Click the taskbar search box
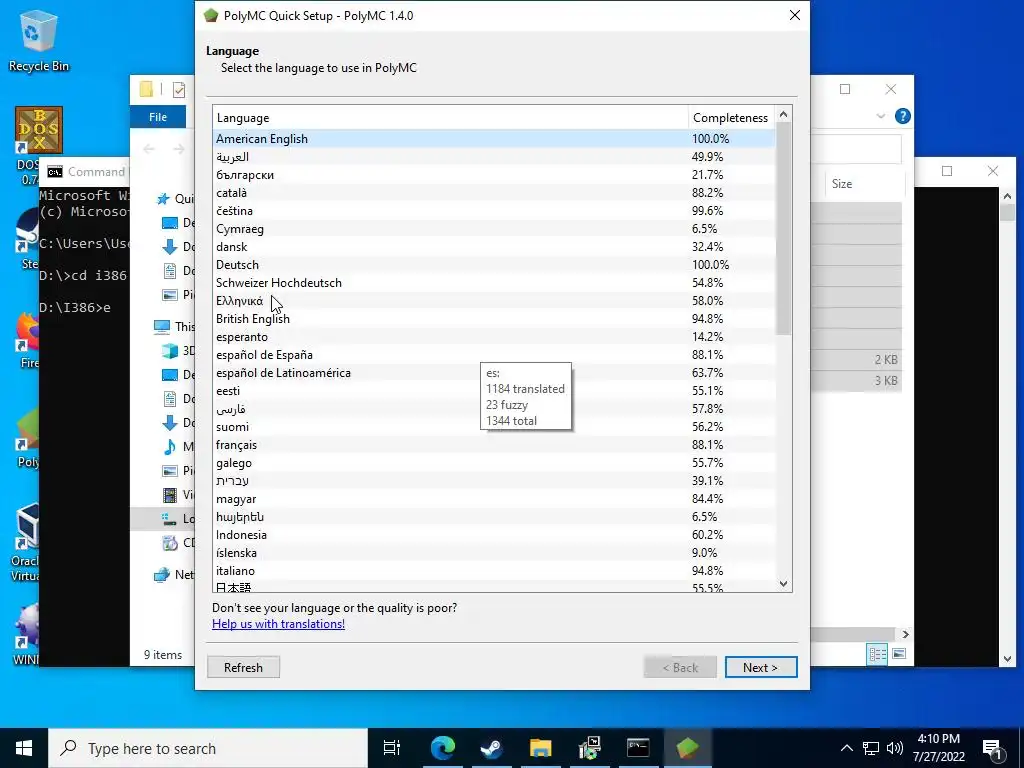 click(208, 748)
